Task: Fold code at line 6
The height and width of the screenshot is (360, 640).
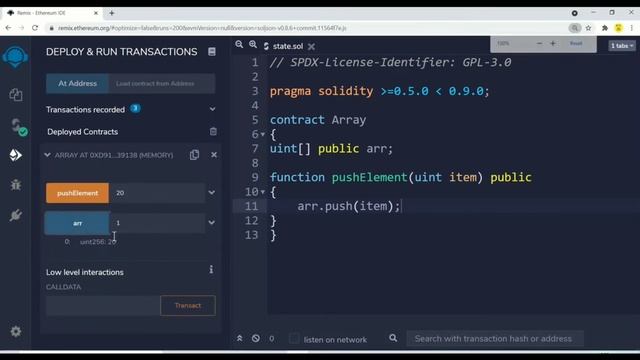Action: [x=263, y=134]
